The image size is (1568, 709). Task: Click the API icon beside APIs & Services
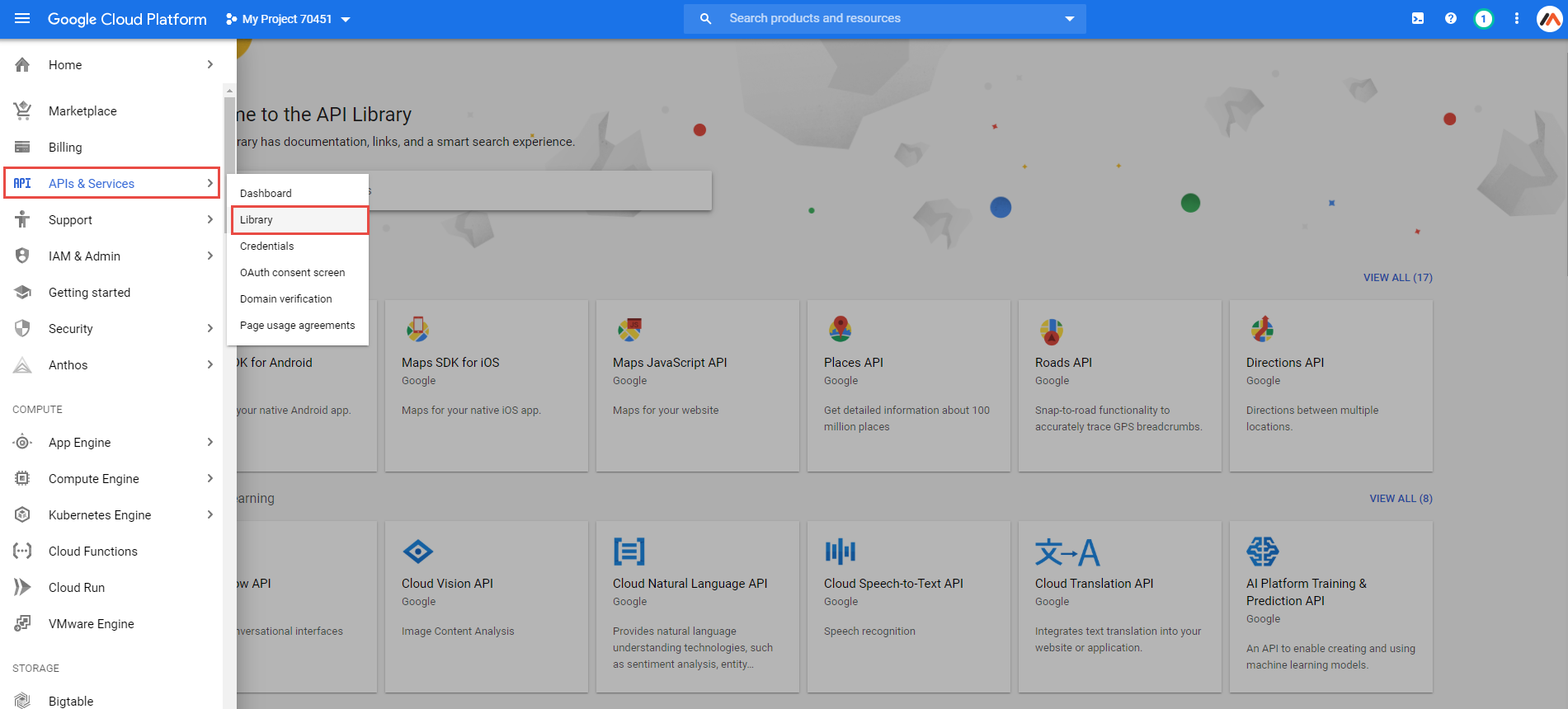click(22, 183)
